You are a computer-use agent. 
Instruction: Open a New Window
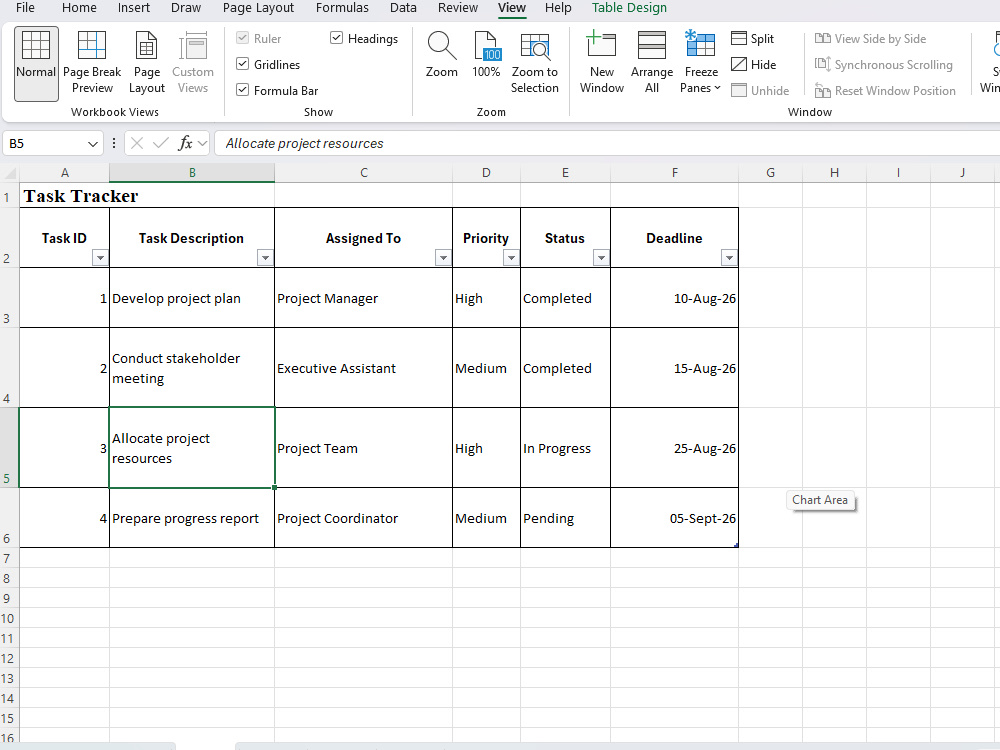(x=601, y=64)
